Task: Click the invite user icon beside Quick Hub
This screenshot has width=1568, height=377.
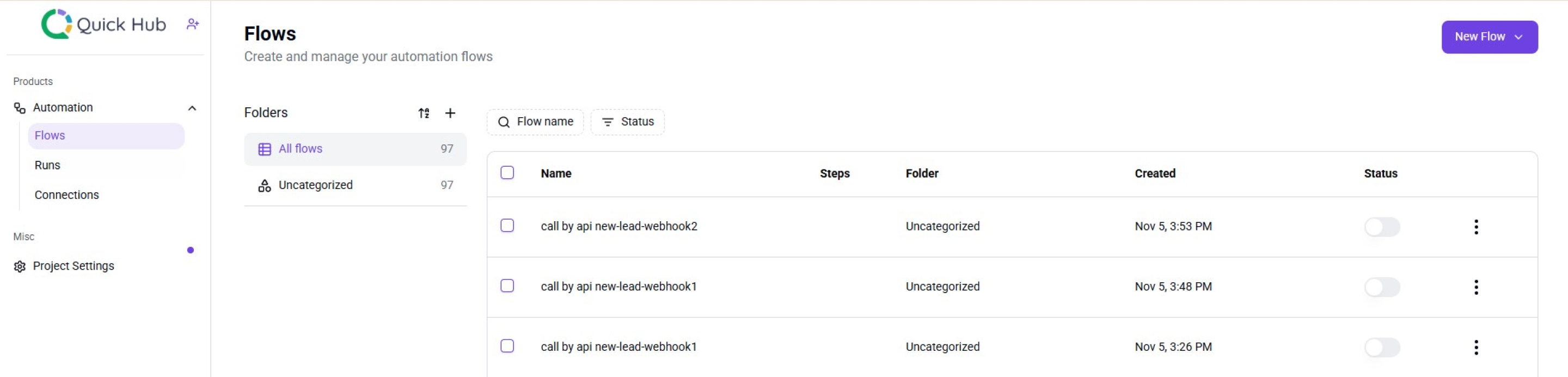Action: pyautogui.click(x=192, y=24)
